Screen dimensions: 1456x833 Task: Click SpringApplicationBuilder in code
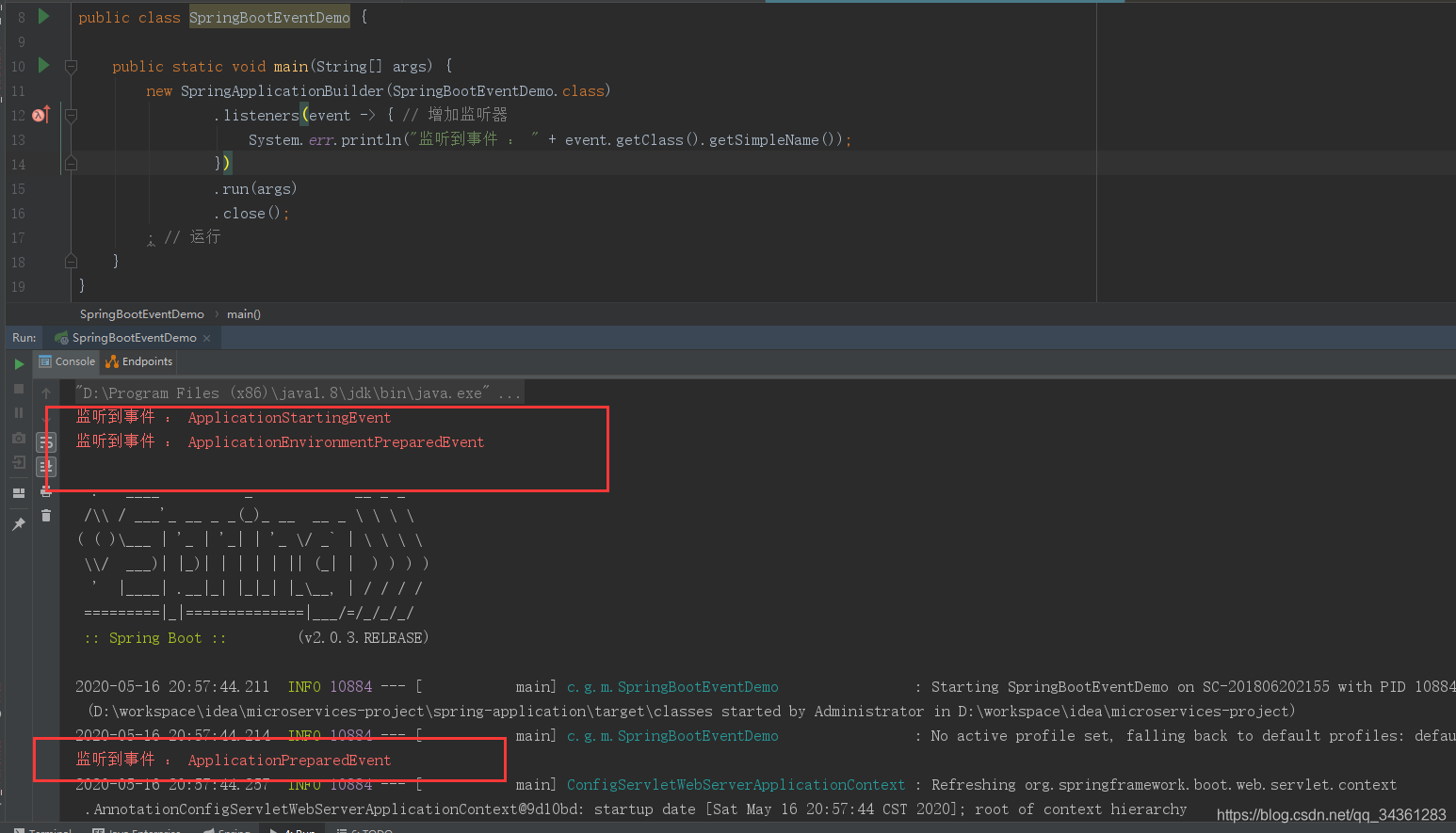[x=282, y=91]
